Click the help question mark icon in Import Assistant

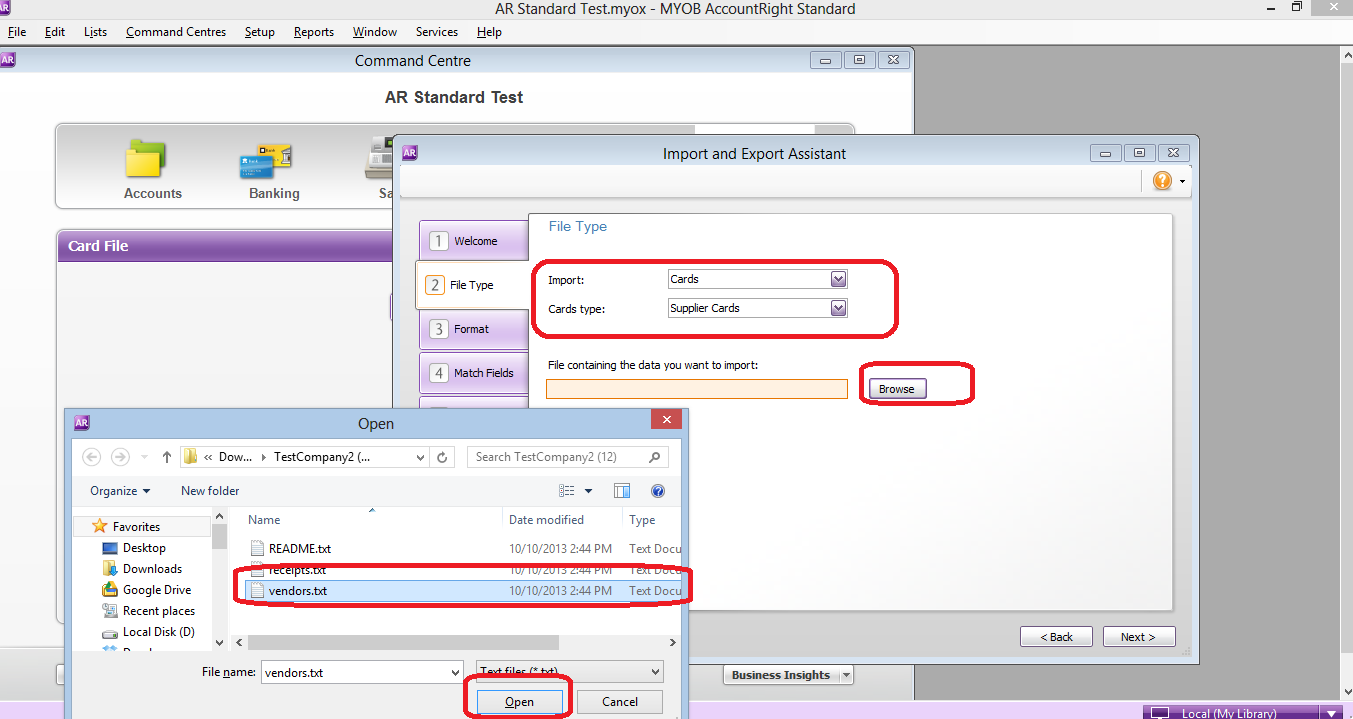[x=1162, y=180]
